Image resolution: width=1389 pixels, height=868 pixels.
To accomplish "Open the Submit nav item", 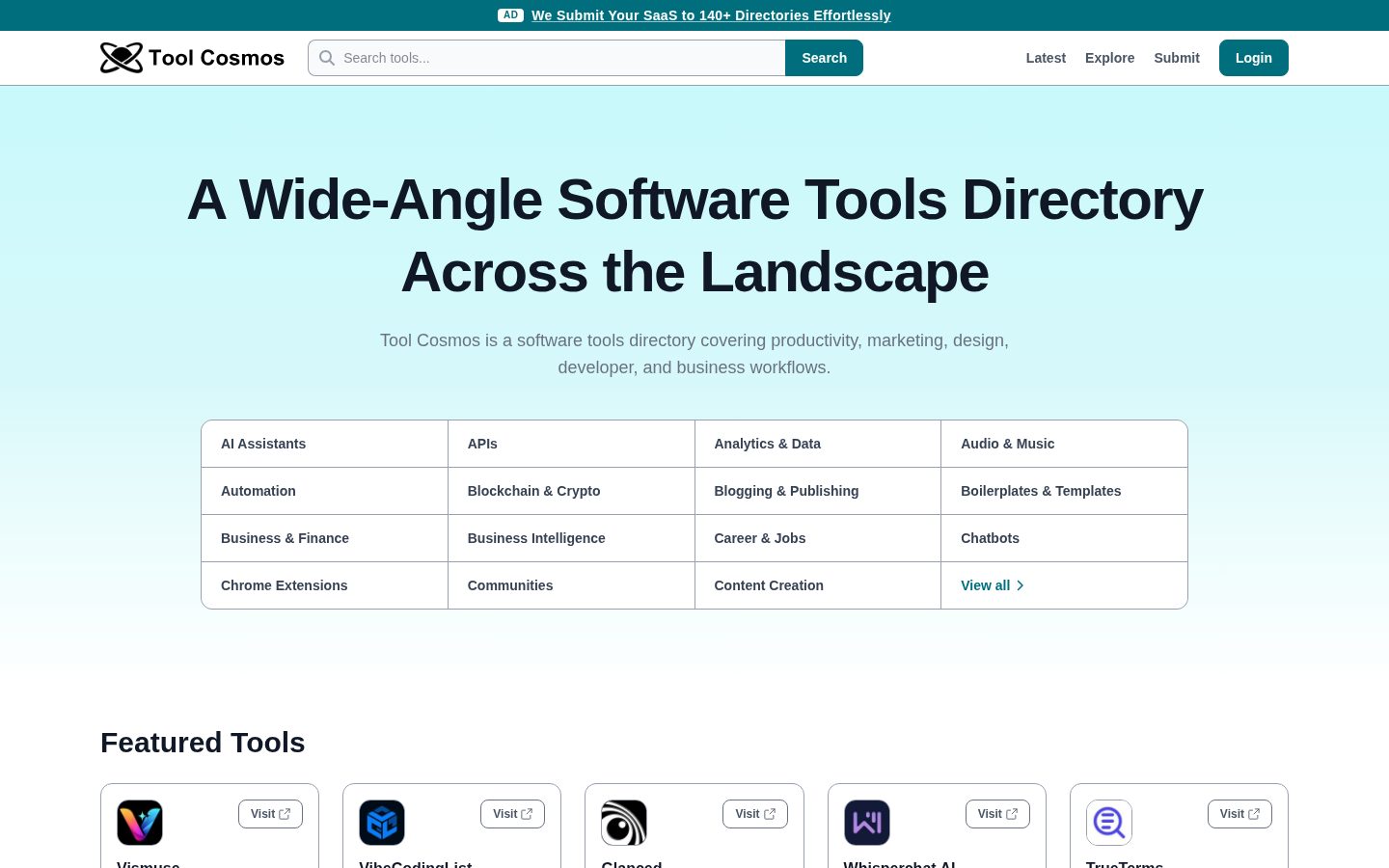I will (x=1177, y=58).
